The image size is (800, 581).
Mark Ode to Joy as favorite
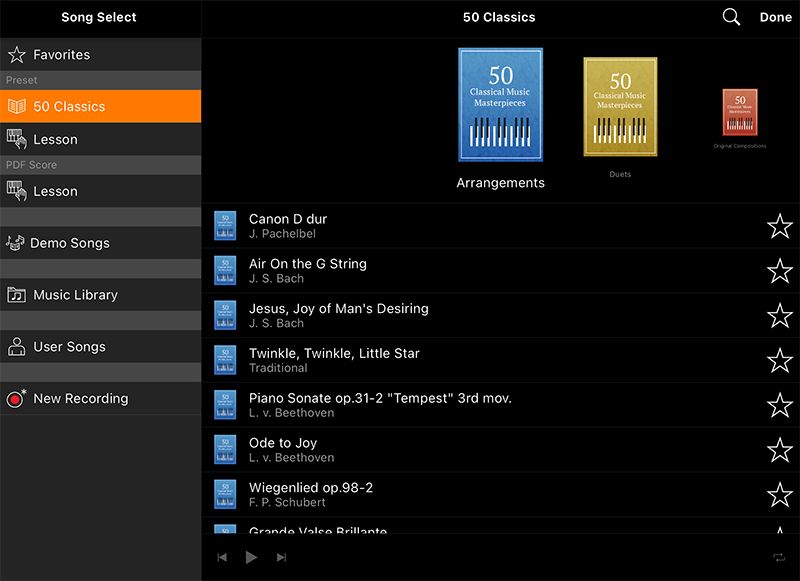click(x=779, y=449)
